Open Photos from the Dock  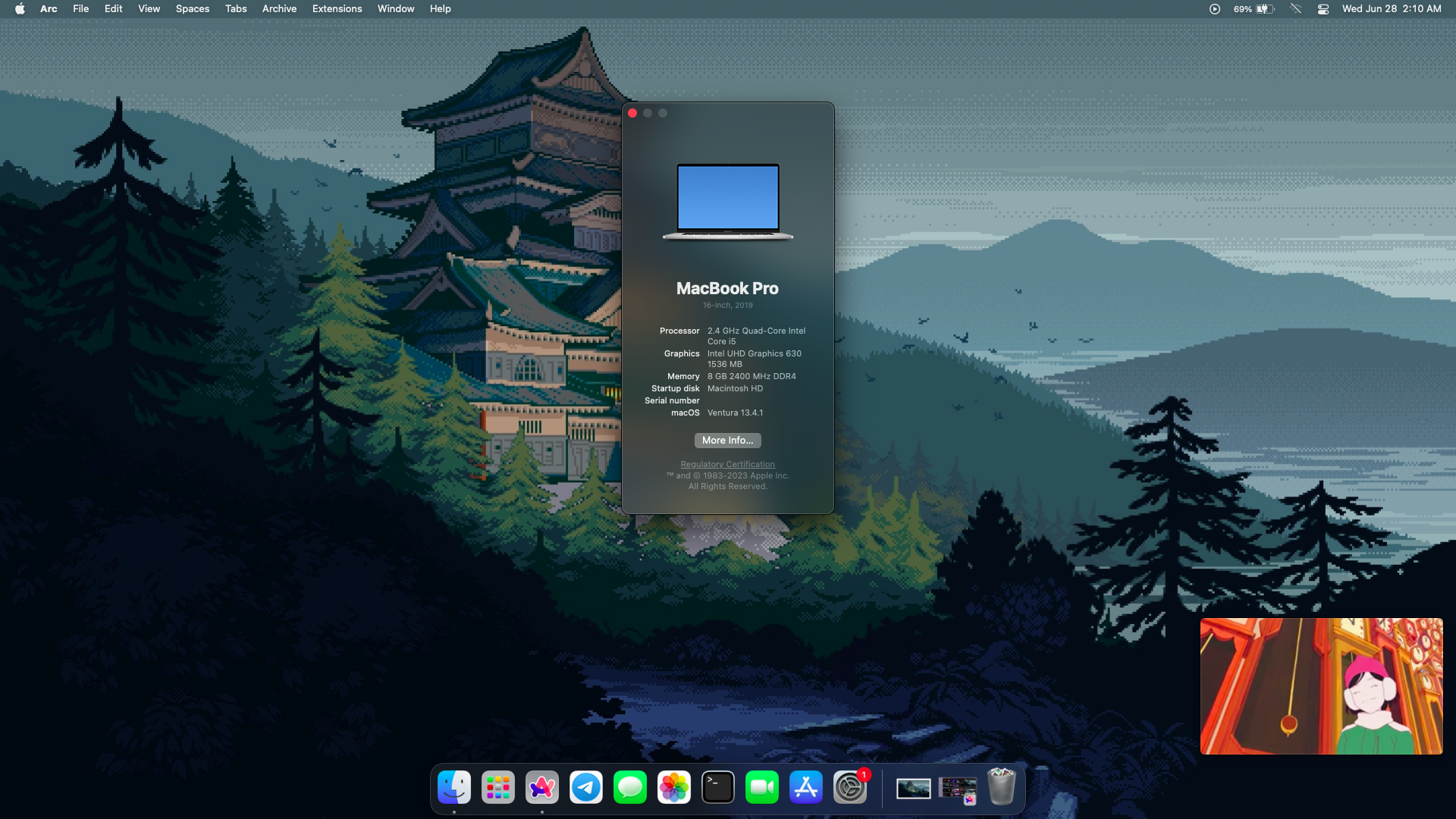point(674,788)
